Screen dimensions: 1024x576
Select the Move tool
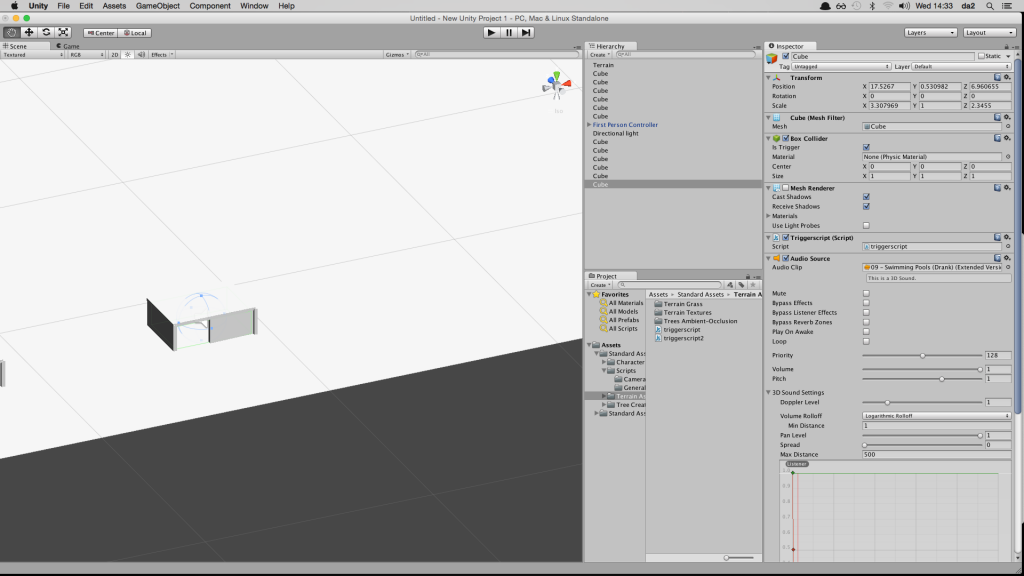(x=27, y=33)
